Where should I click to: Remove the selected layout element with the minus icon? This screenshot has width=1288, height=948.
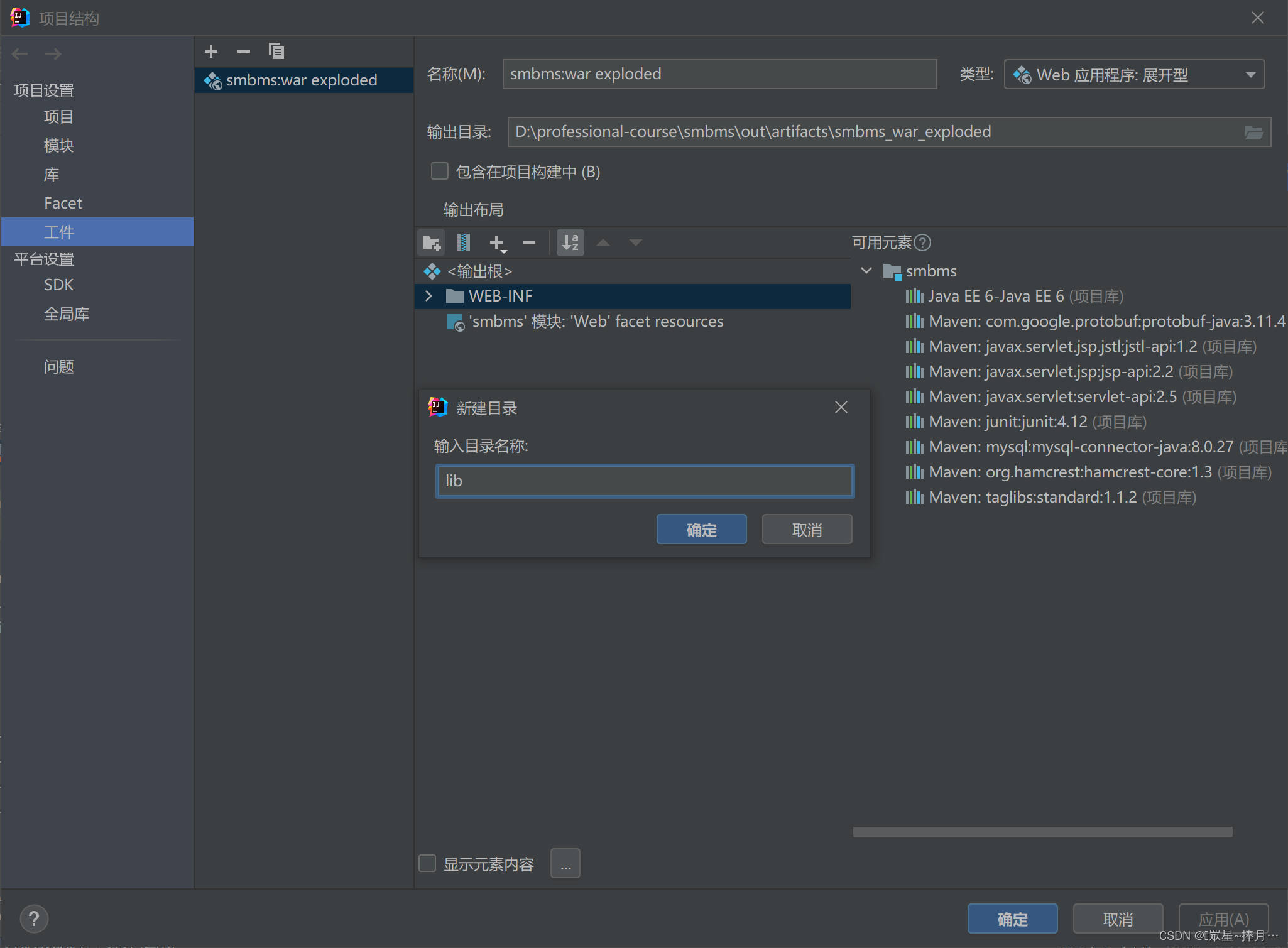[x=529, y=242]
